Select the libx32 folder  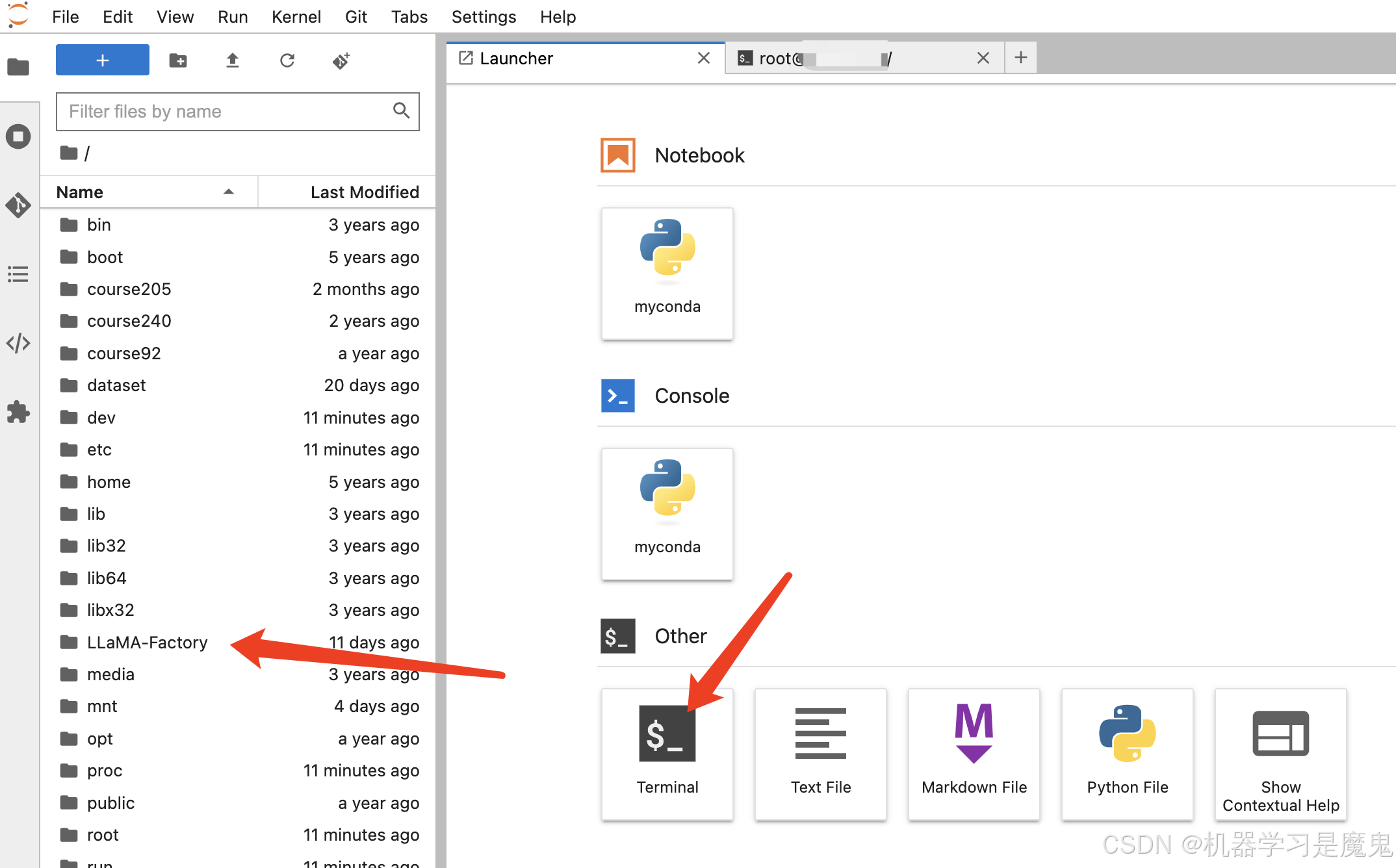(238, 610)
